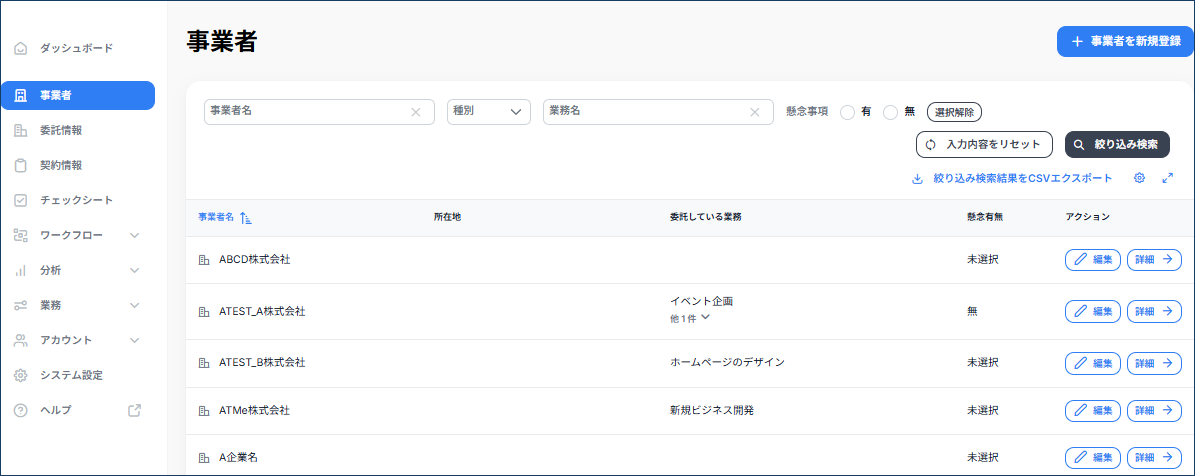Click the ATMe株式会社 name text

(255, 411)
